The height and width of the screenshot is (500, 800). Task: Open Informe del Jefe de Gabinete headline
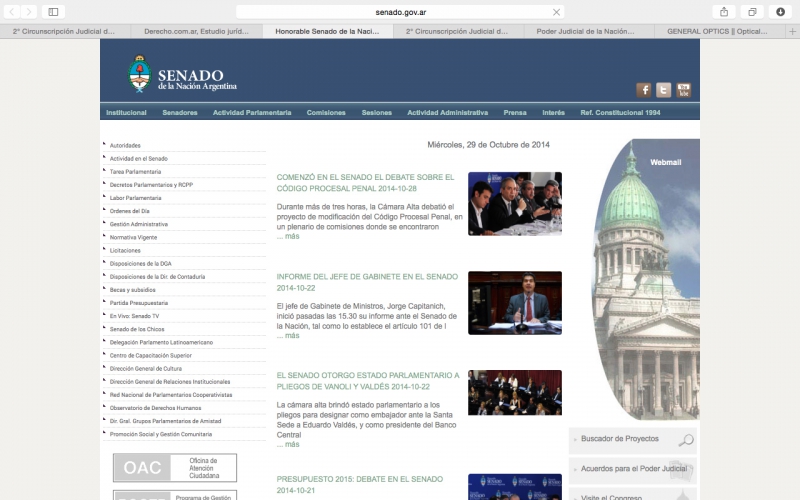coord(367,282)
